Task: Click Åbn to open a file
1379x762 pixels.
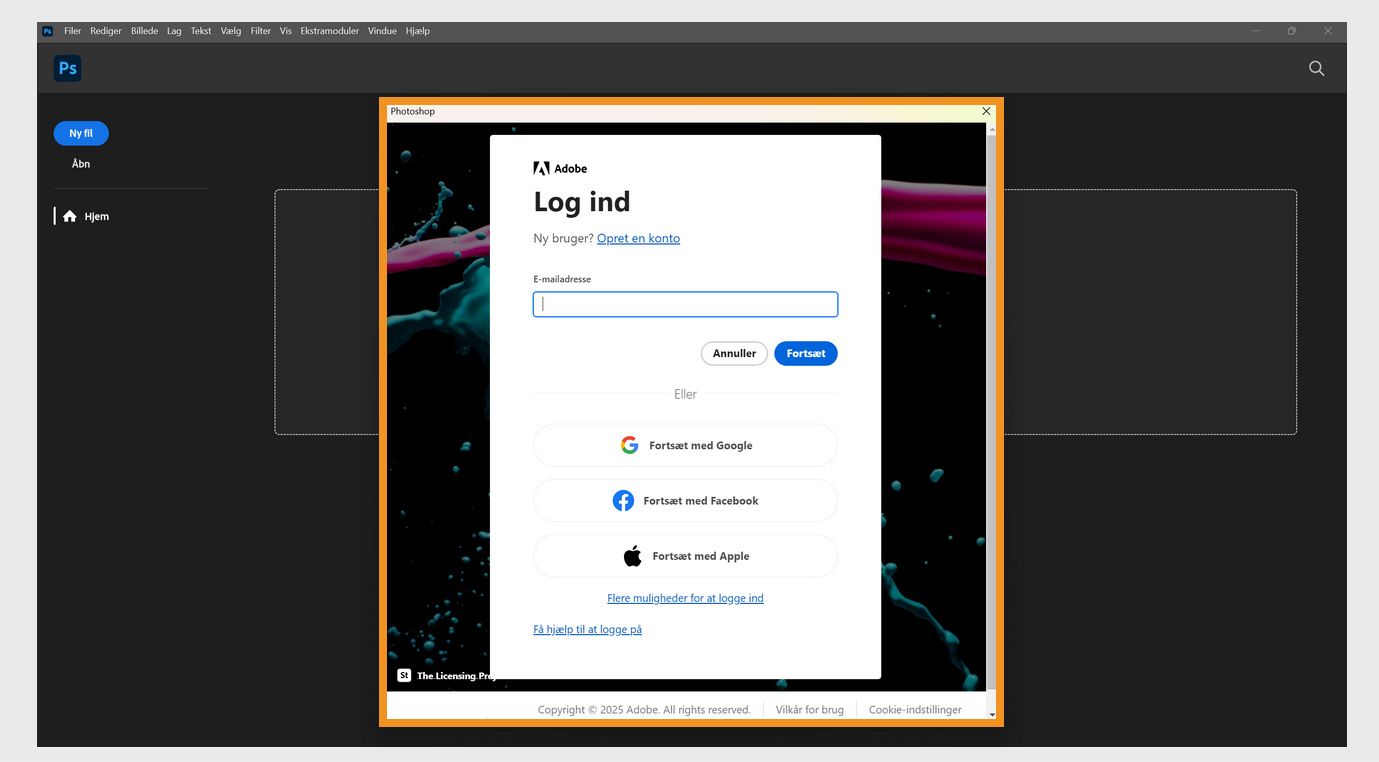Action: tap(80, 163)
